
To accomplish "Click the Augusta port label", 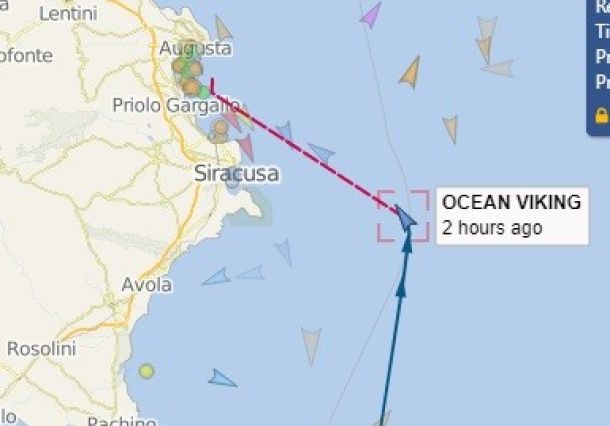I will tap(196, 48).
